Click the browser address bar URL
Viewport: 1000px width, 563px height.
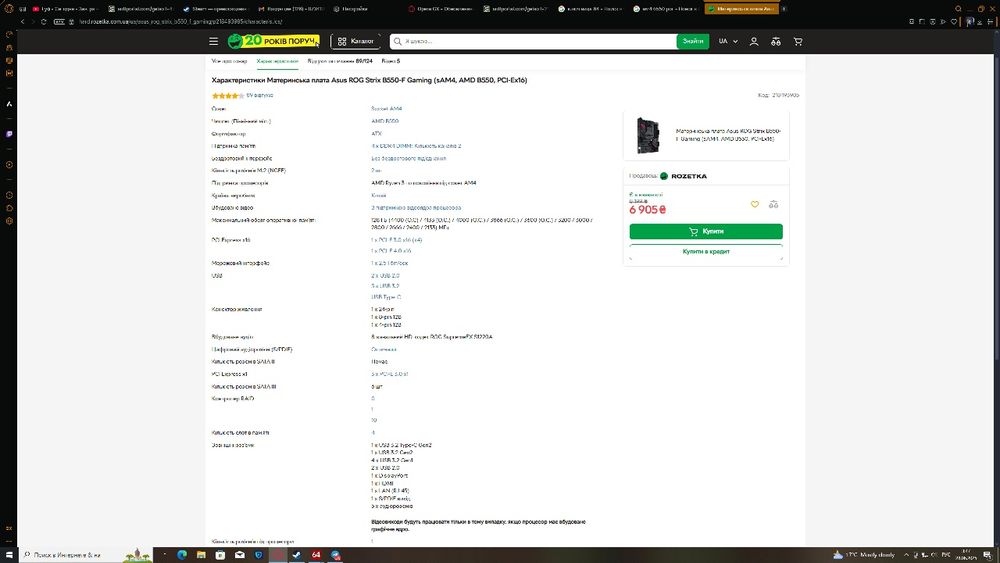[180, 22]
